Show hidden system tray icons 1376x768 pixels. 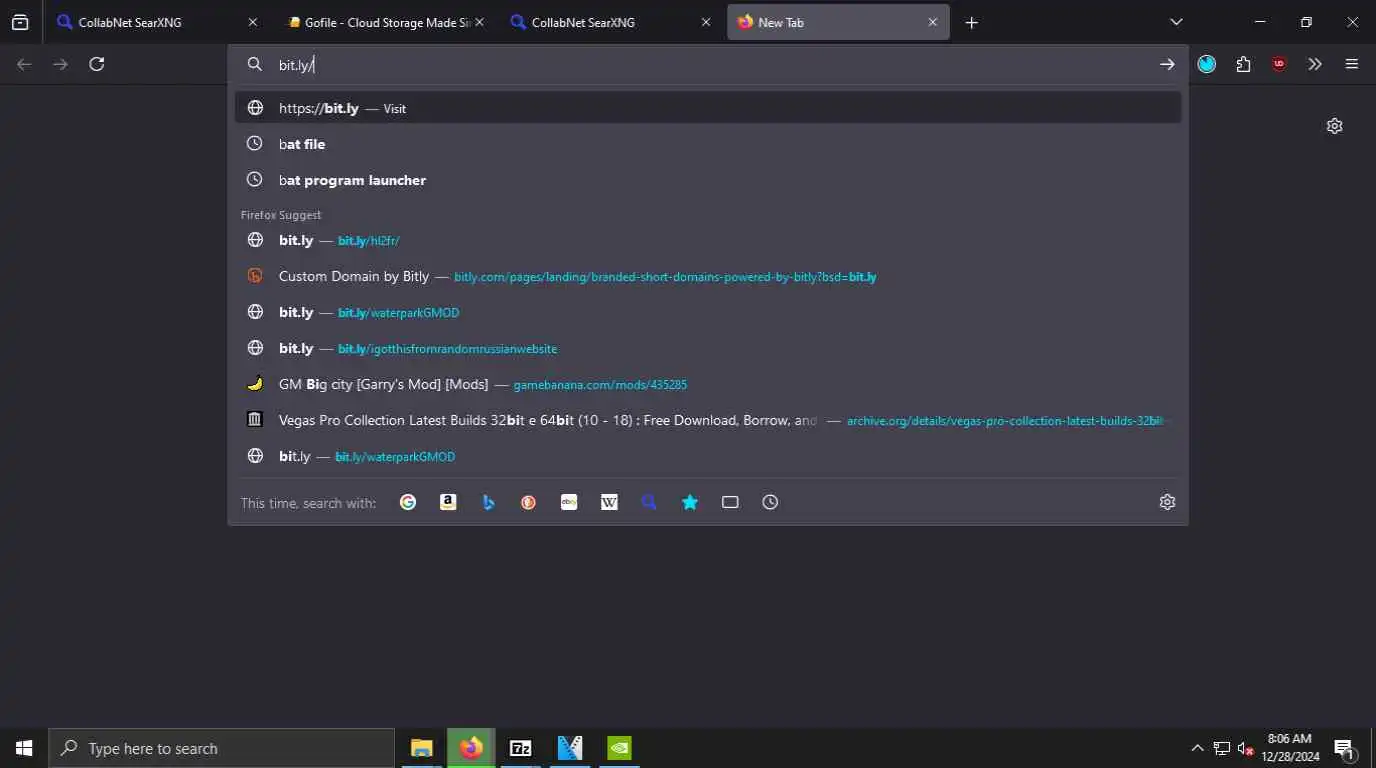coord(1197,748)
